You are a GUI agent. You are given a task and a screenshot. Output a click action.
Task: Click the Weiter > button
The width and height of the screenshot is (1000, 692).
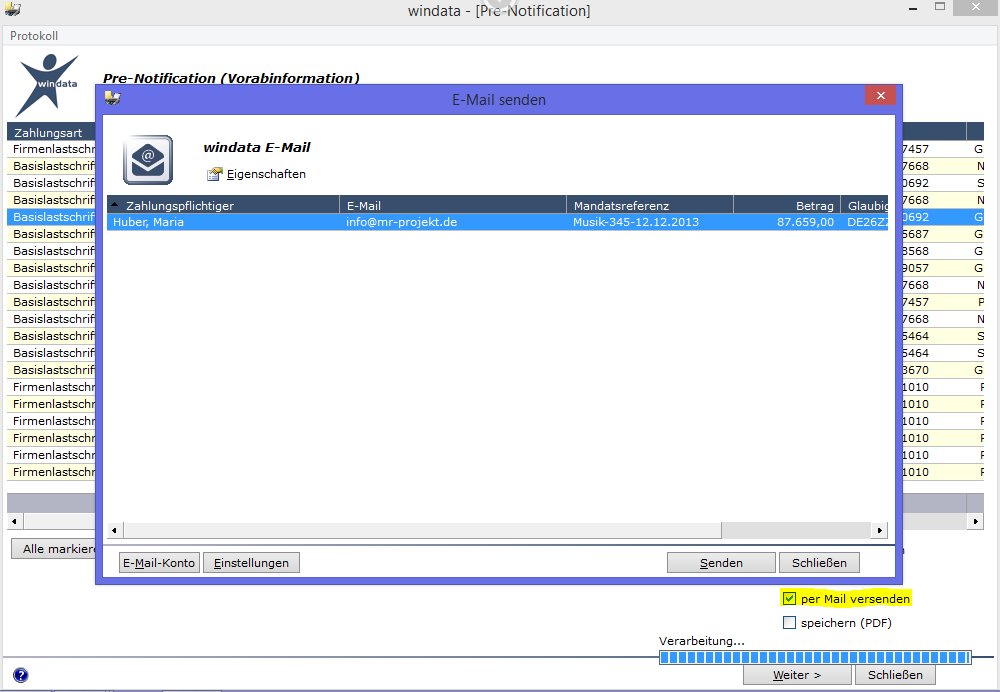click(797, 675)
